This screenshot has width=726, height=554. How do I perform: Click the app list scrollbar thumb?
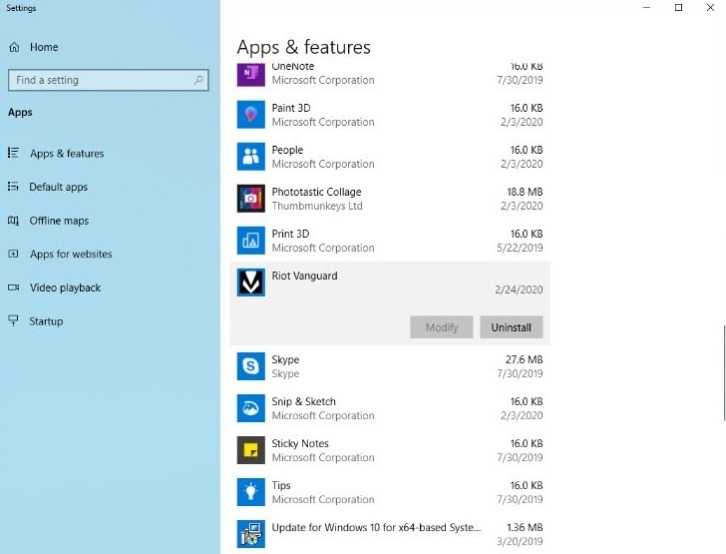[724, 373]
